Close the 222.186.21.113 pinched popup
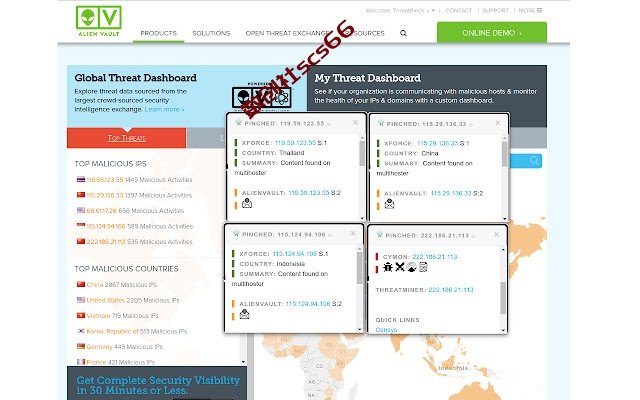This screenshot has width=640, height=400. click(496, 234)
